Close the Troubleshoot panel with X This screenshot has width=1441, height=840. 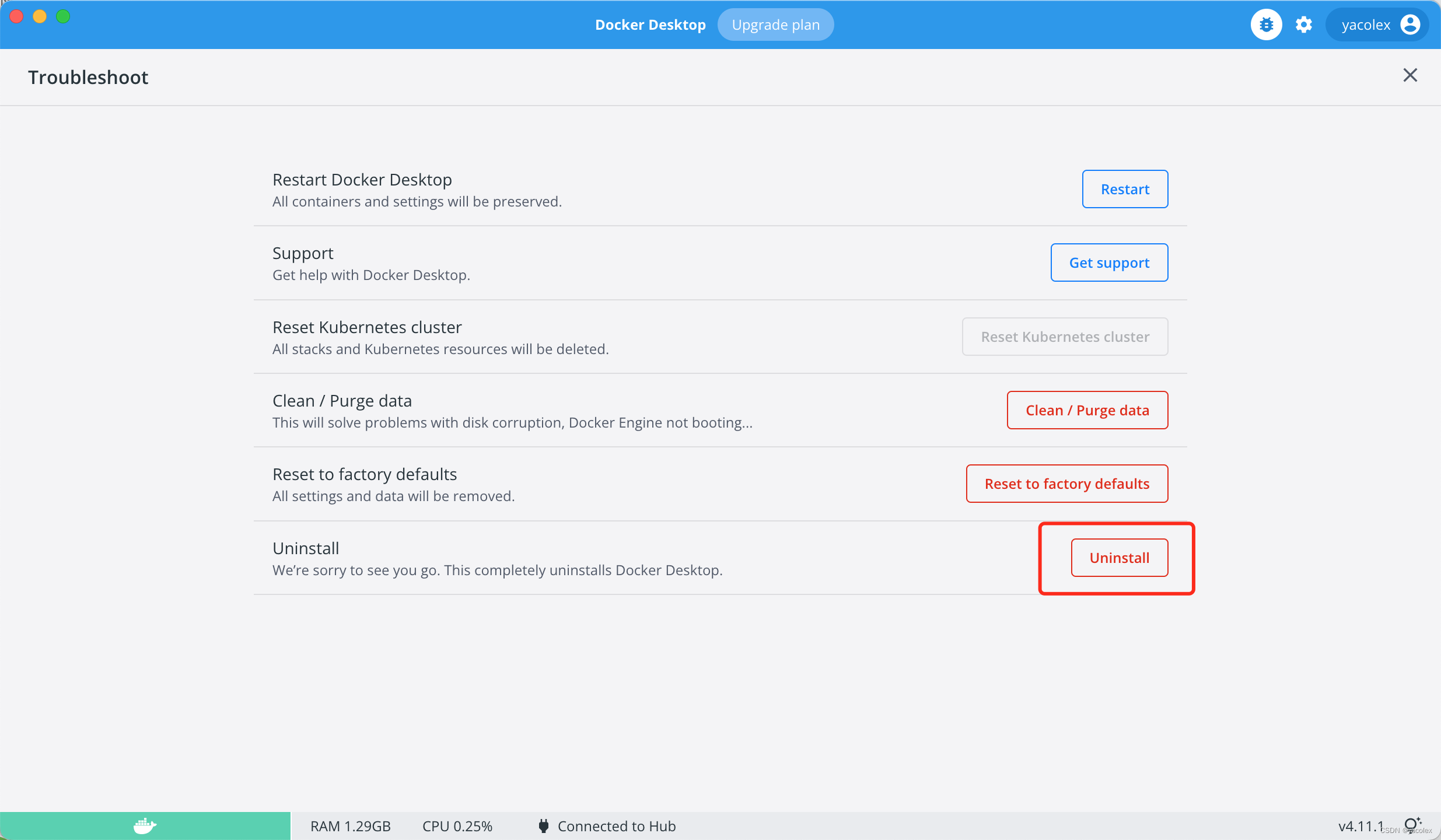[x=1410, y=75]
